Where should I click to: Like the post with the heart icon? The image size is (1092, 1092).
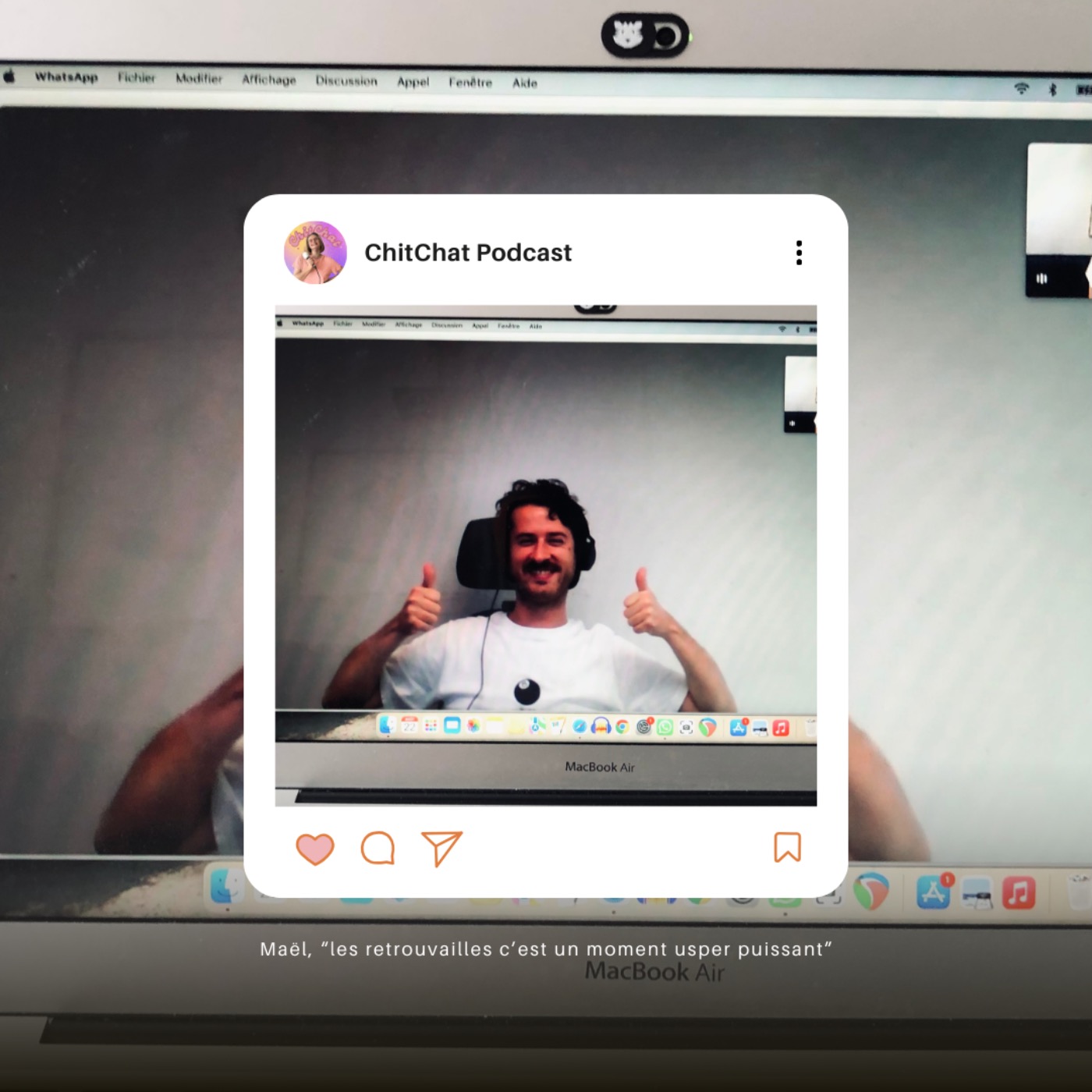315,849
